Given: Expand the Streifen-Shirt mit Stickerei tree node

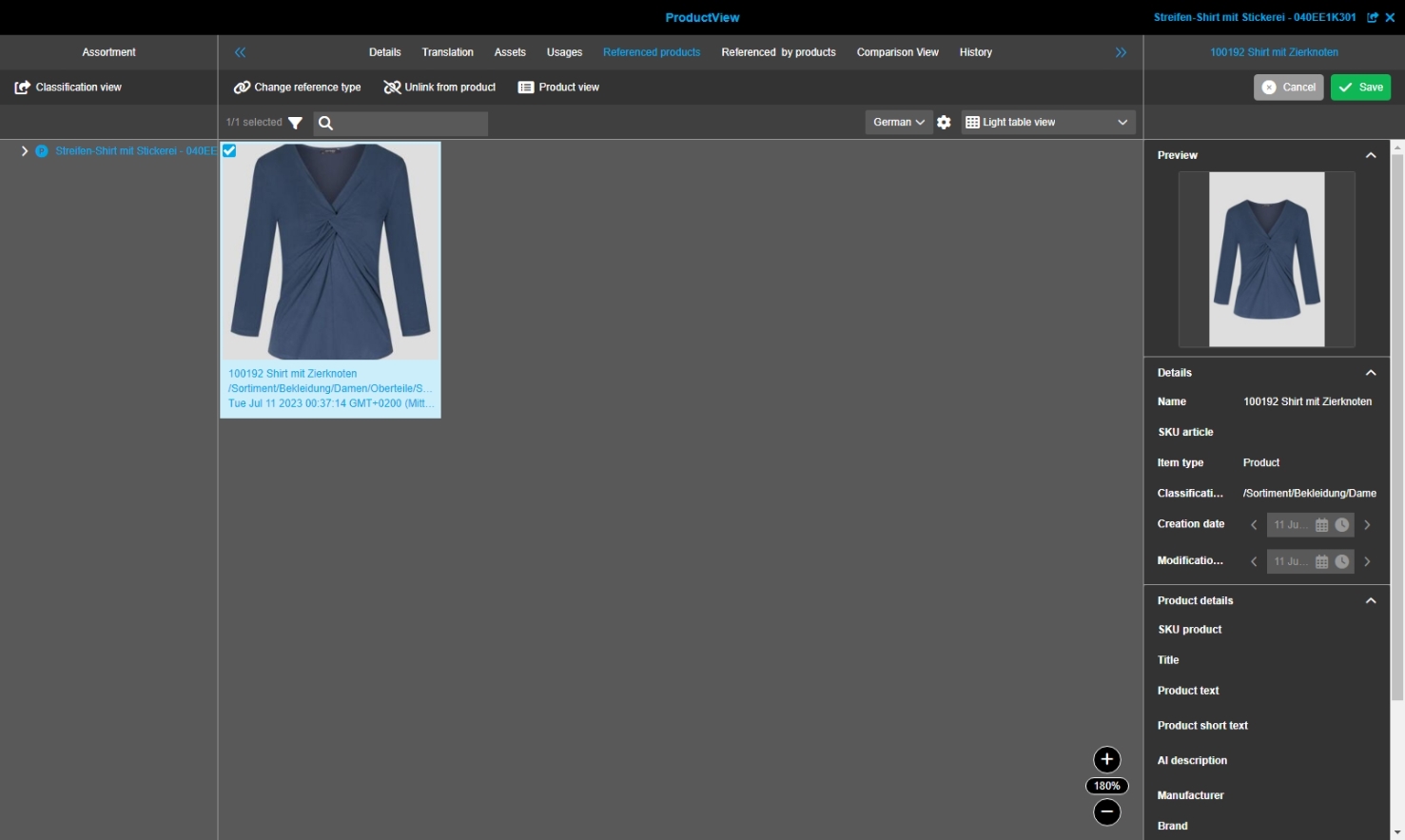Looking at the screenshot, I should click(x=25, y=151).
